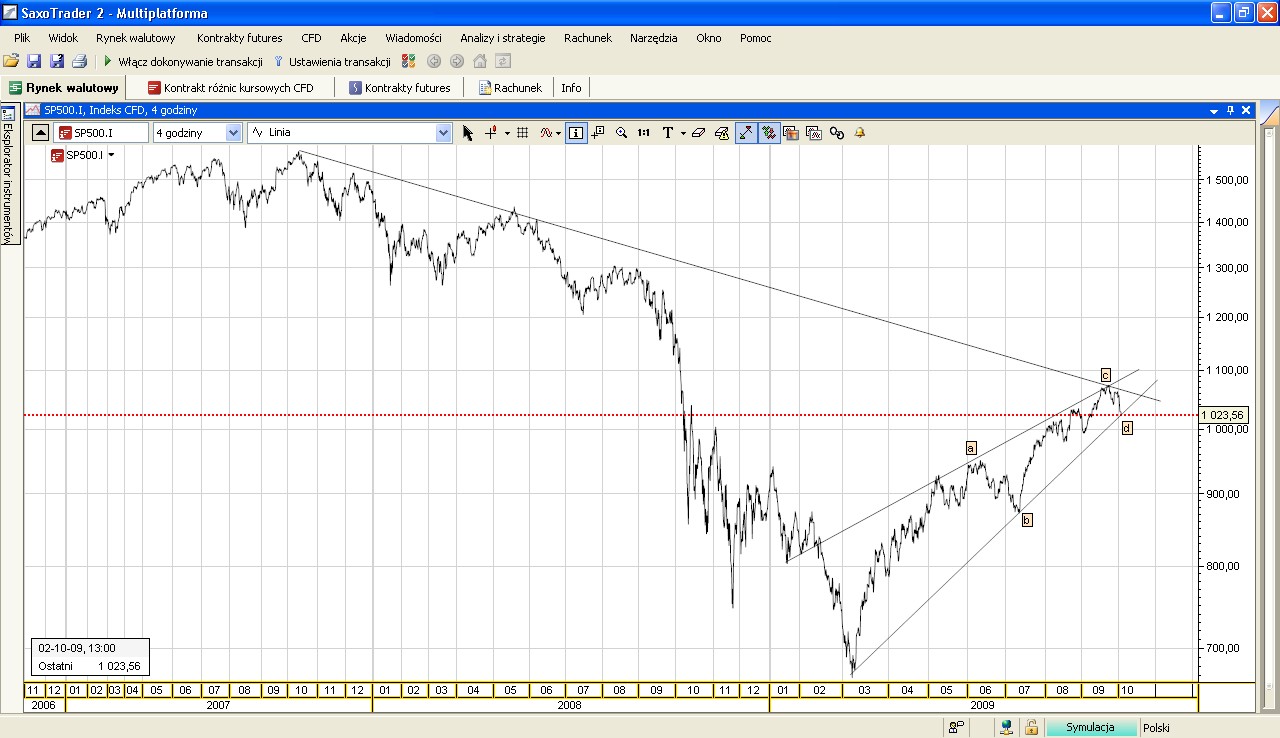
Task: Open the chart panel dropdown arrow
Action: [1214, 110]
